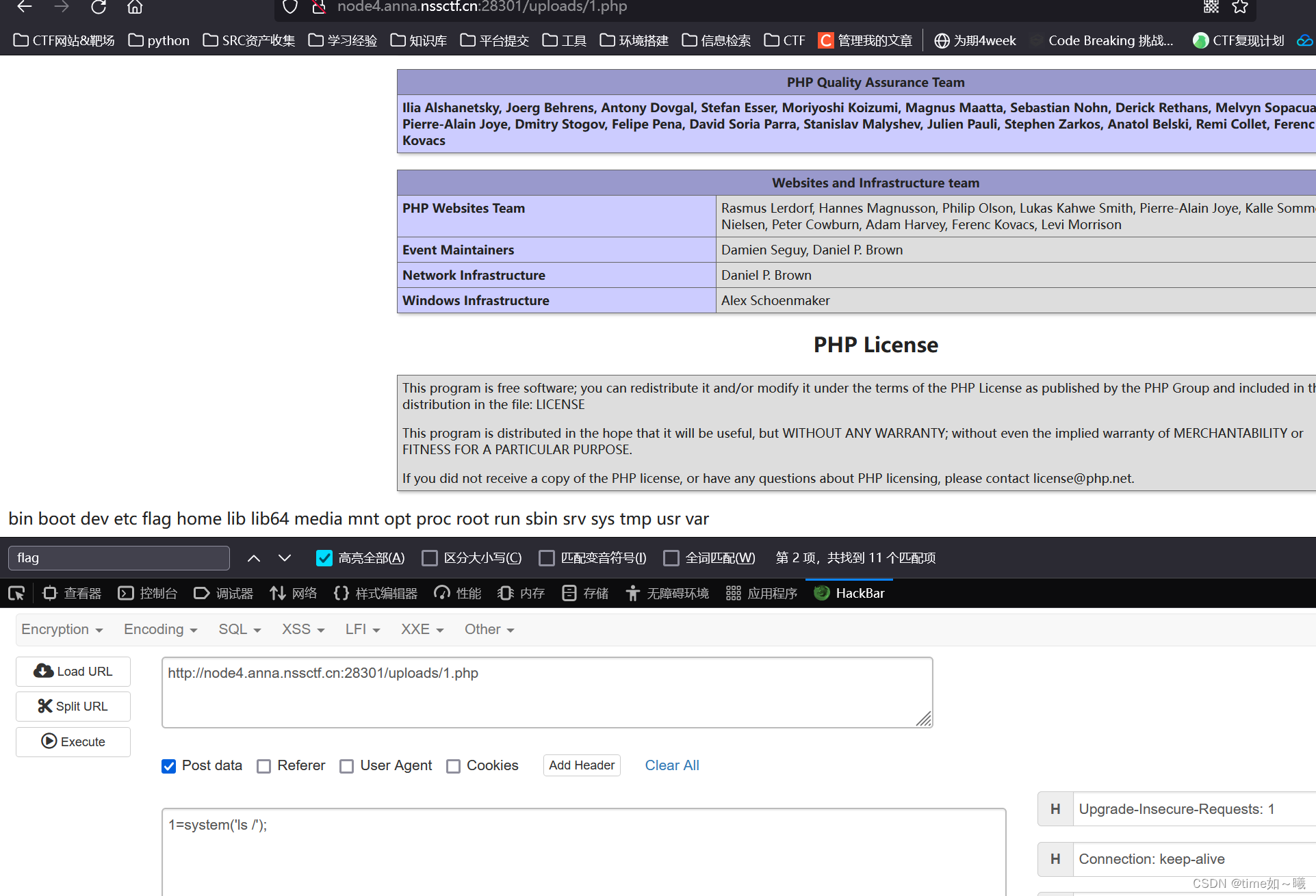Switch to the HackBar tab
Image resolution: width=1316 pixels, height=896 pixels.
point(849,593)
